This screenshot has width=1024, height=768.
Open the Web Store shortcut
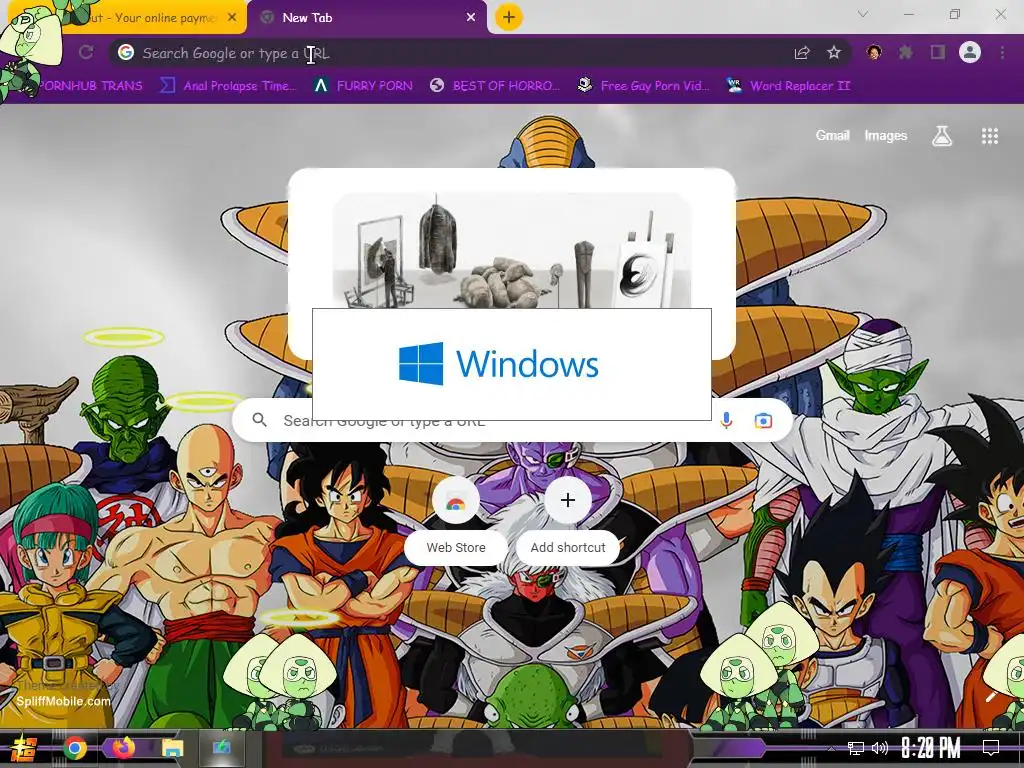[456, 522]
